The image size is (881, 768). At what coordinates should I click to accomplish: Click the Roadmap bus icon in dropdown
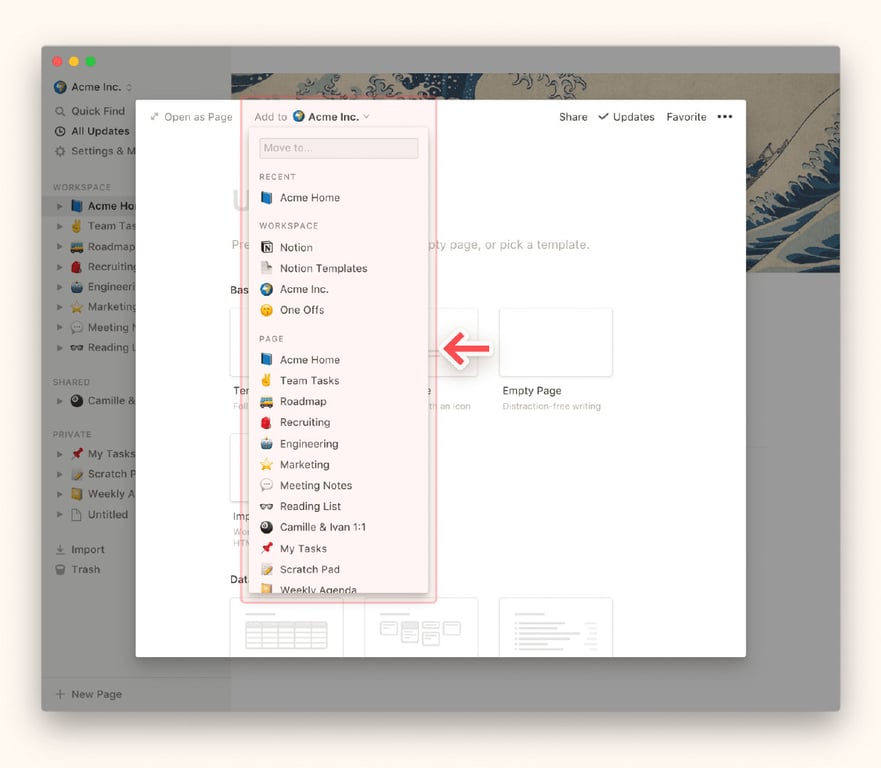coord(266,401)
